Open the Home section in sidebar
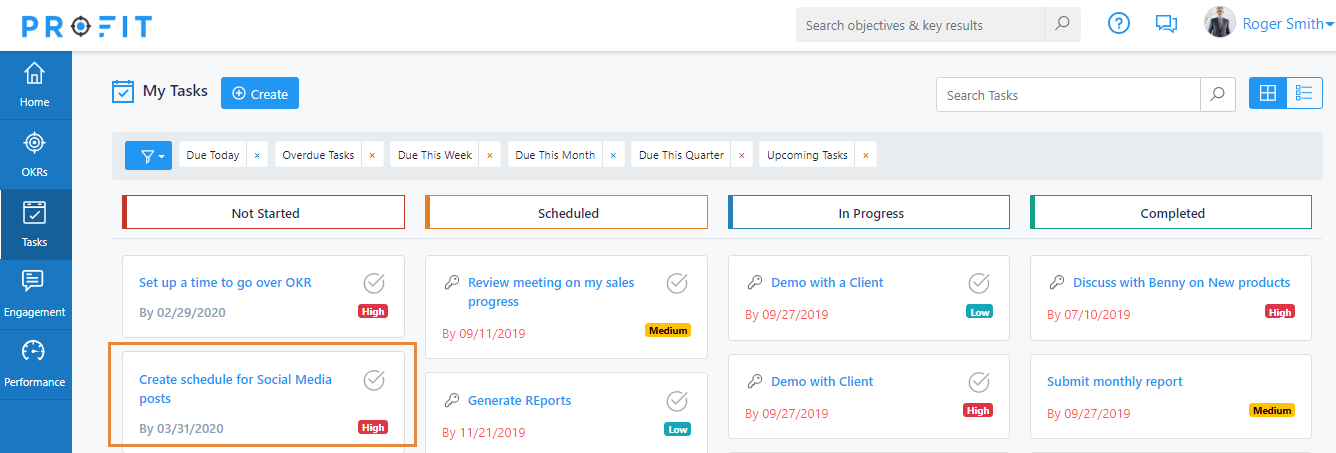This screenshot has height=453, width=1336. (35, 85)
